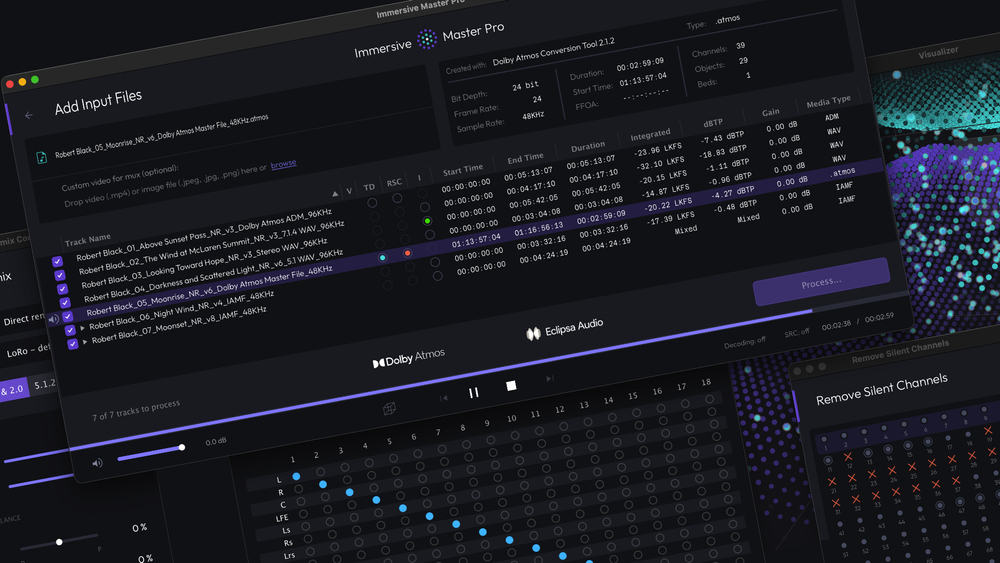This screenshot has height=563, width=1000.
Task: Click the .atmos media type cell
Action: (842, 172)
